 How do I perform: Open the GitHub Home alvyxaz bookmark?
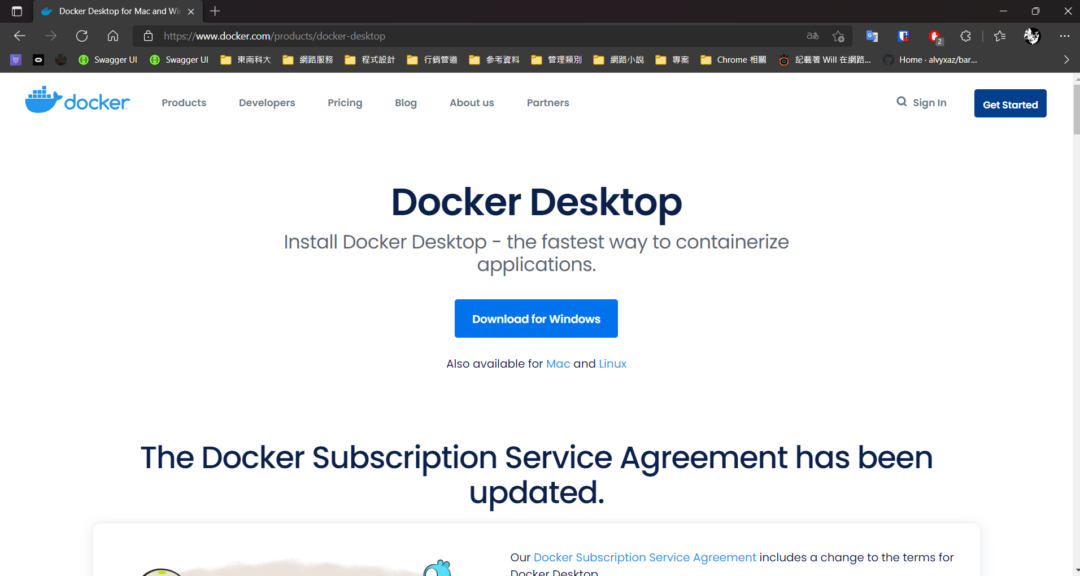[930, 60]
